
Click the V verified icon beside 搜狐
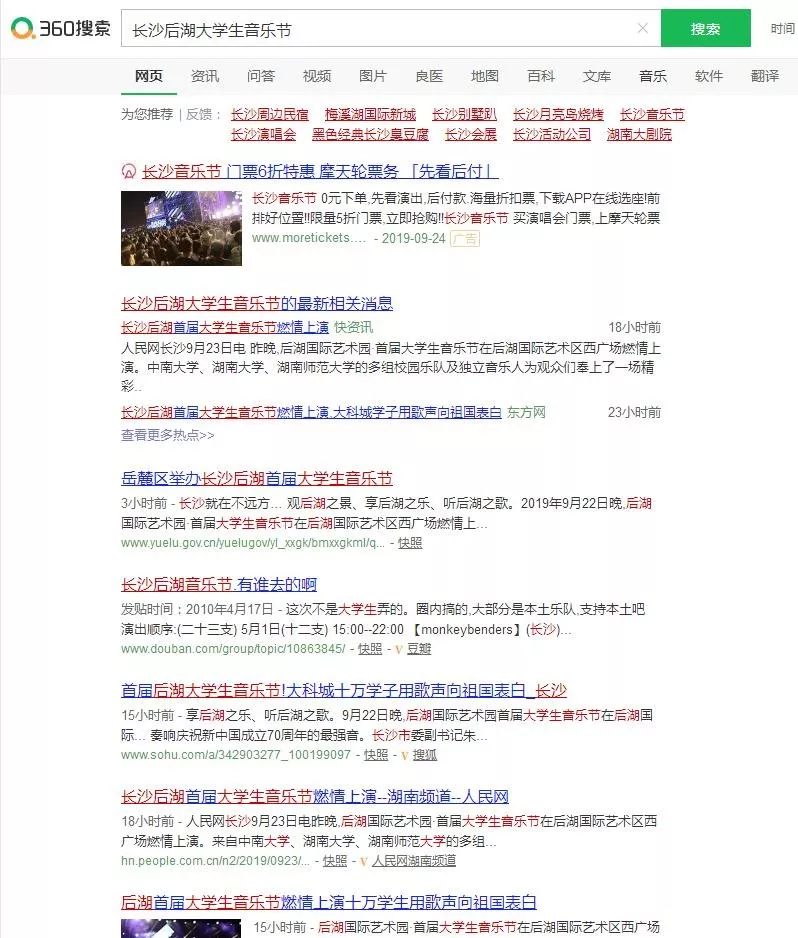coord(405,756)
